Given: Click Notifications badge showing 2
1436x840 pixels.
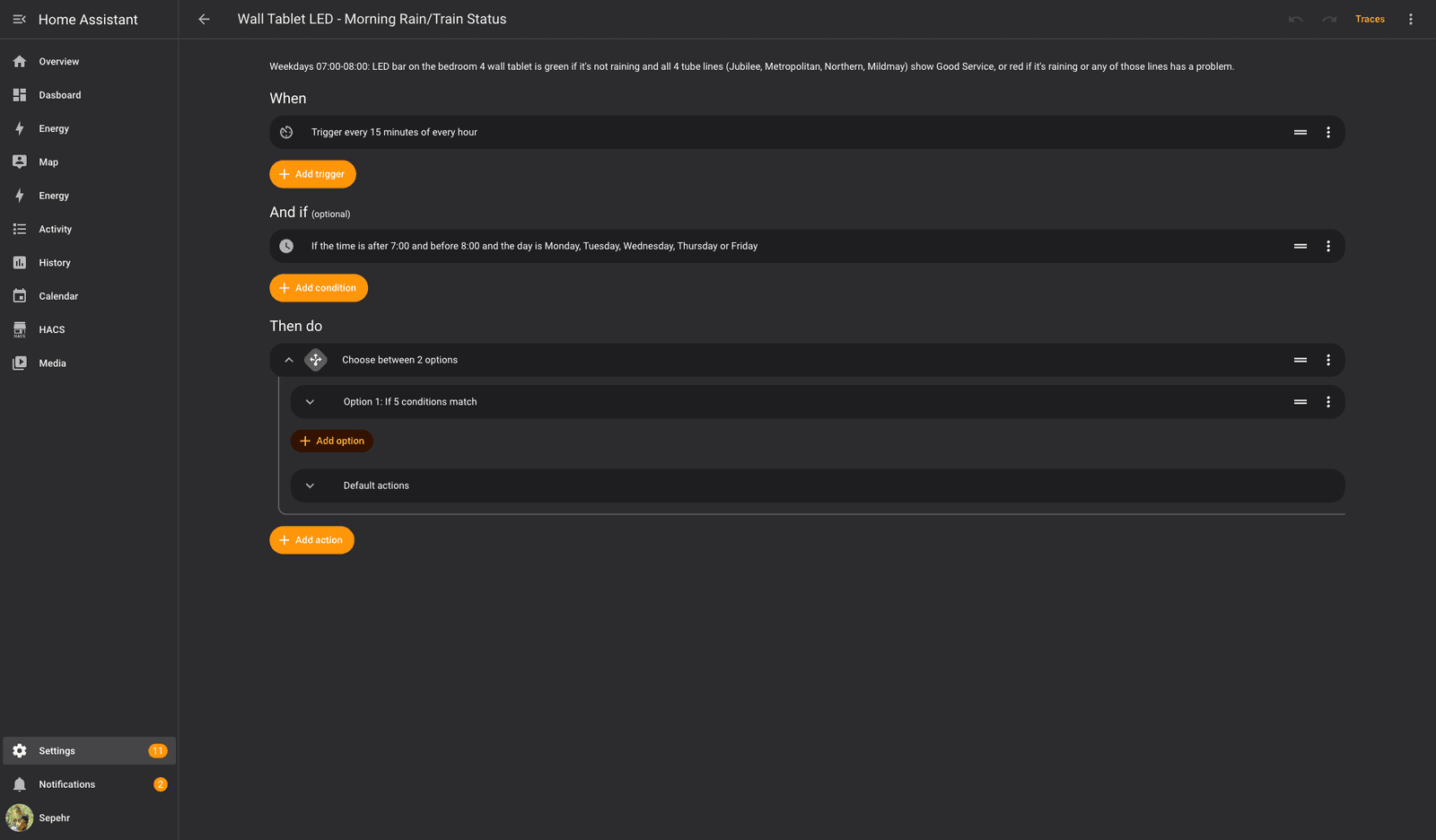Looking at the screenshot, I should click(x=161, y=784).
